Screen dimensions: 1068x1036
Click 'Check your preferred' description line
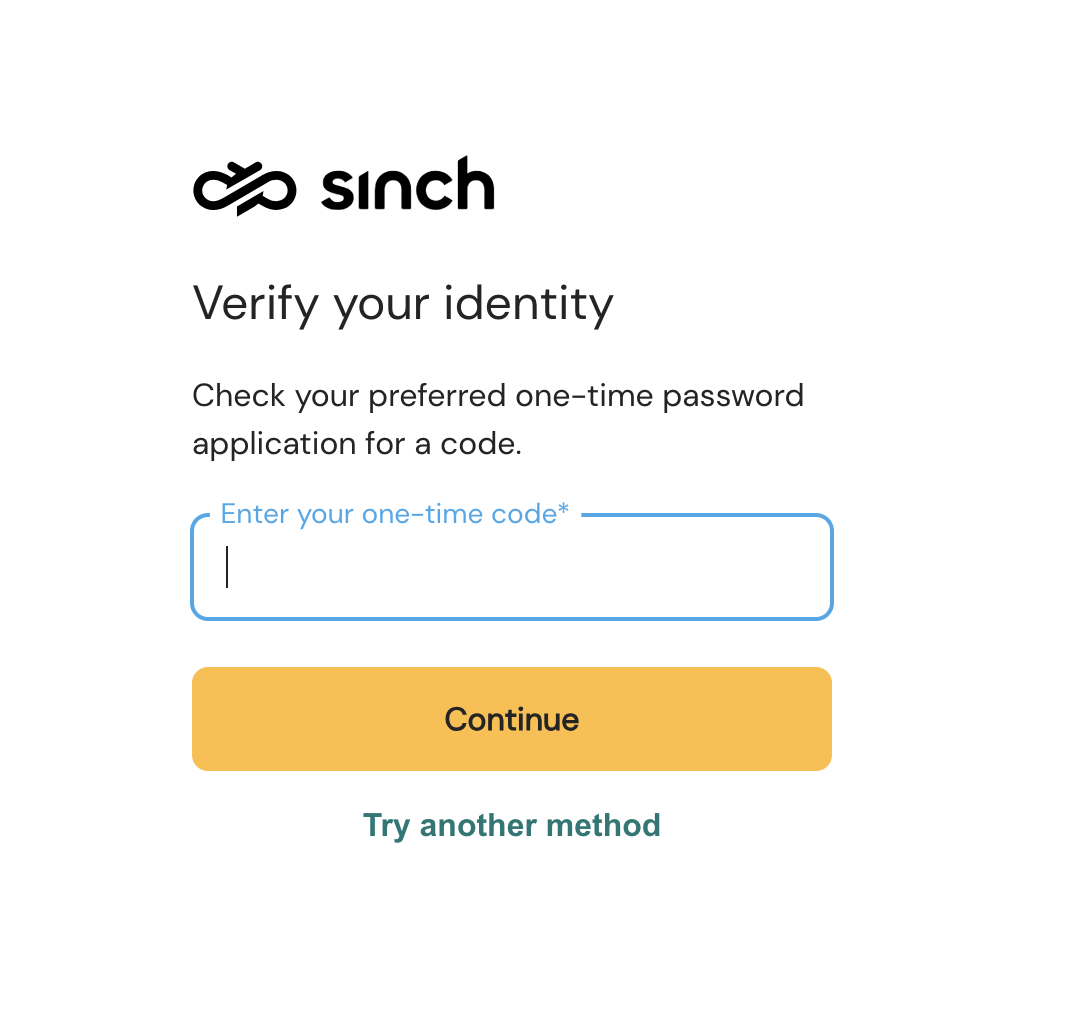tap(497, 396)
